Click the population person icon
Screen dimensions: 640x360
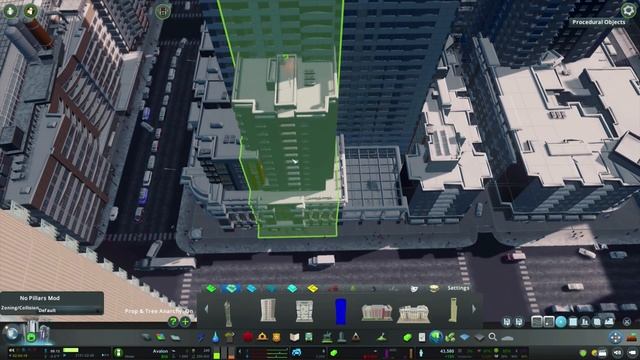point(421,352)
